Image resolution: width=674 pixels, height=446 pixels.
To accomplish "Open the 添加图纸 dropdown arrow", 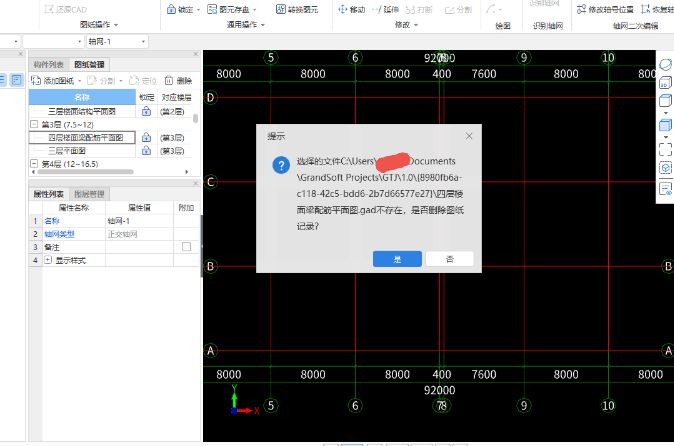I will tap(80, 81).
